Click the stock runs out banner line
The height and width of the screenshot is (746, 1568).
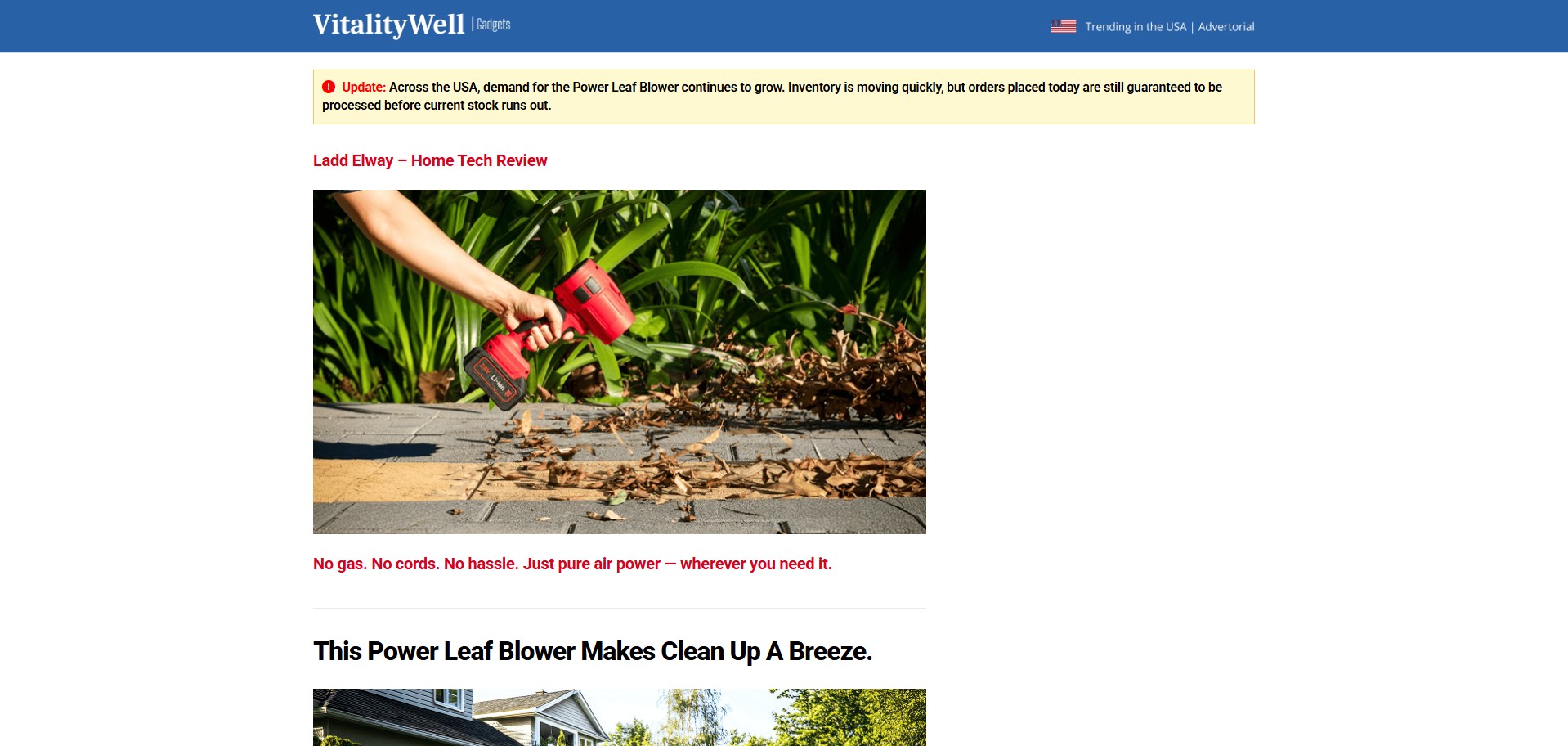tap(437, 105)
